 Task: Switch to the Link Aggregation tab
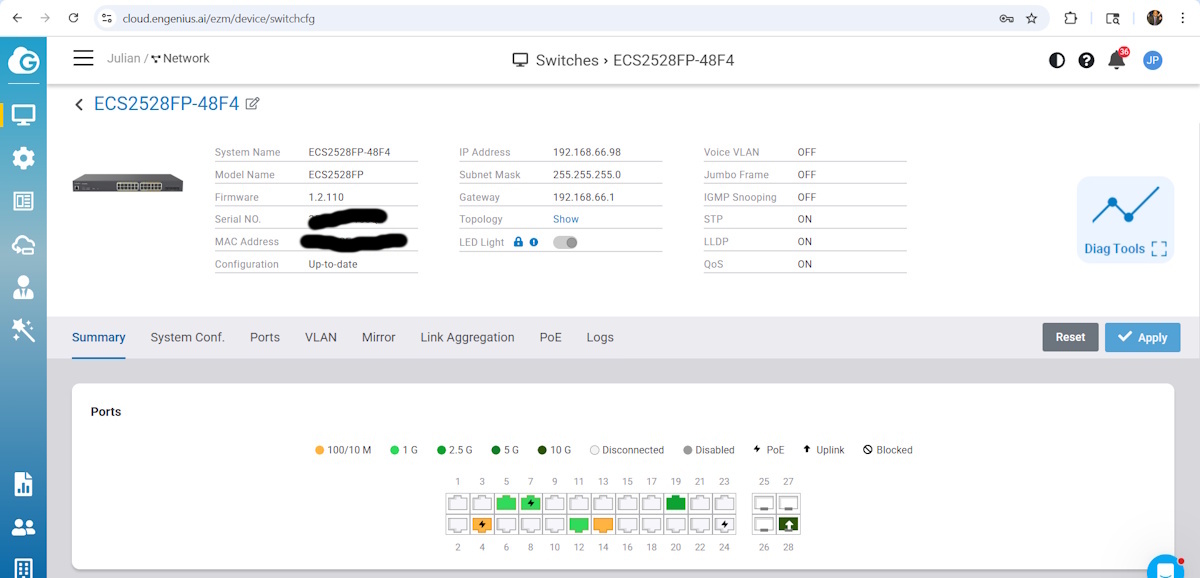coord(467,338)
